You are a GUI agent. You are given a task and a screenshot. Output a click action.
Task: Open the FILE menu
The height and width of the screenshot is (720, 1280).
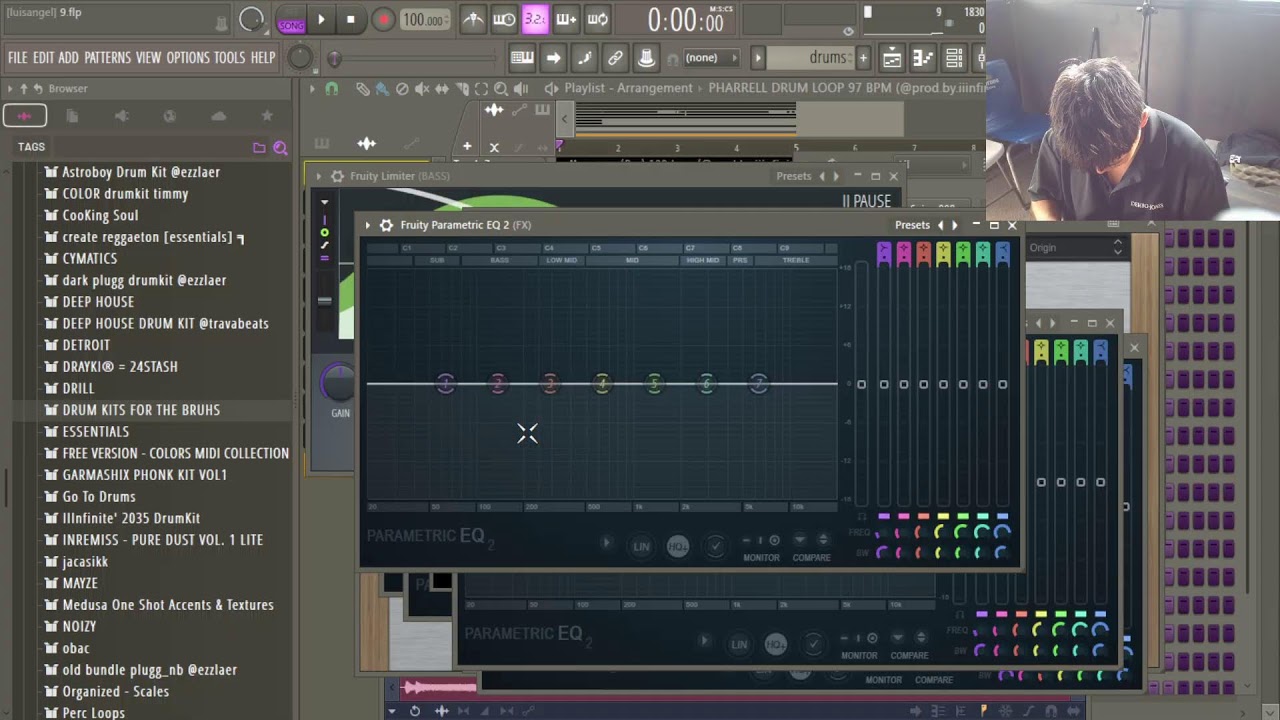tap(18, 58)
